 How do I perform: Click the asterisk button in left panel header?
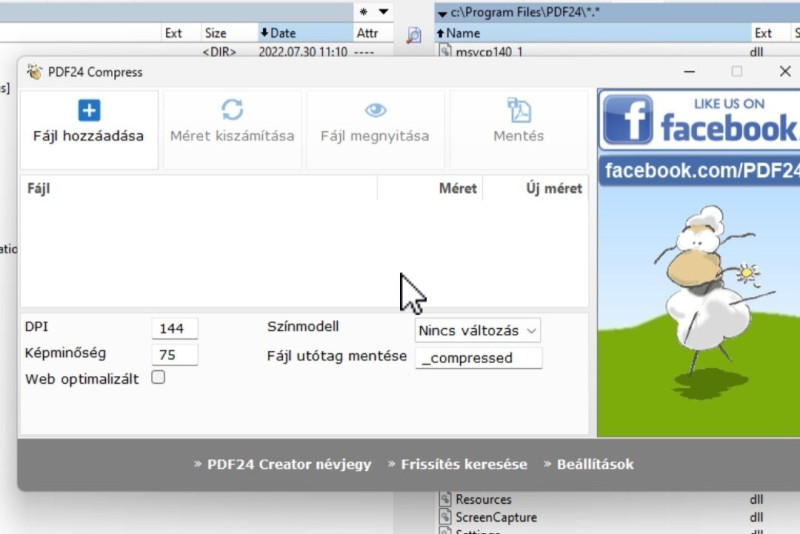[363, 12]
